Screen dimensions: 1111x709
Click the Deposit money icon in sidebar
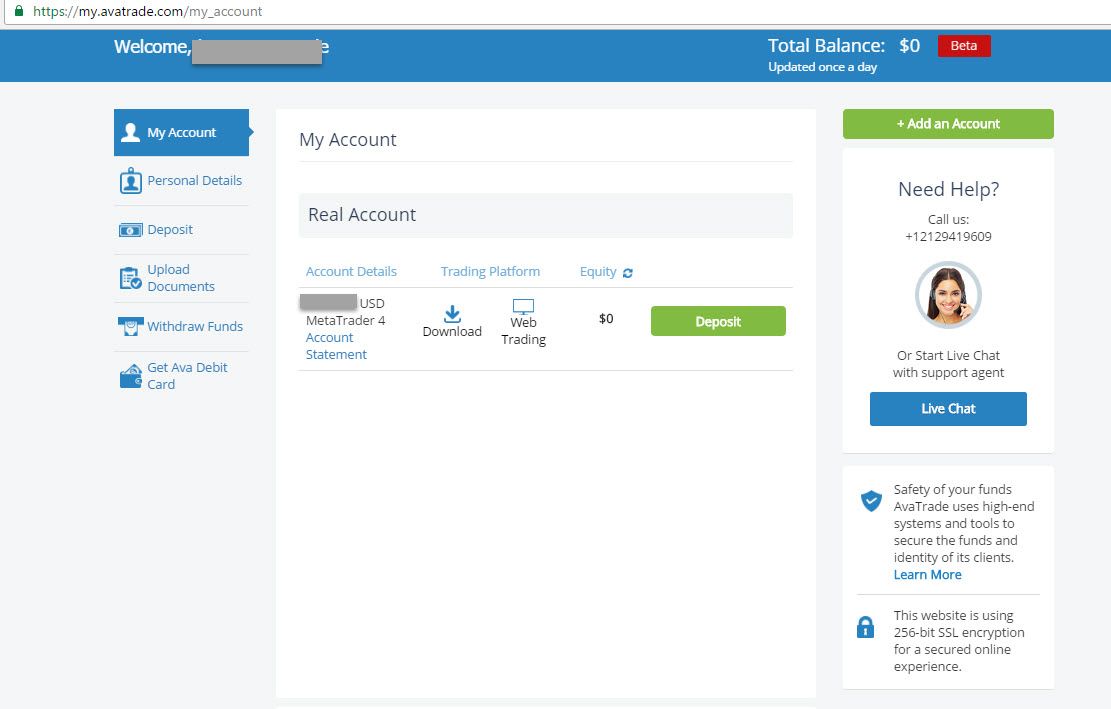coord(130,230)
